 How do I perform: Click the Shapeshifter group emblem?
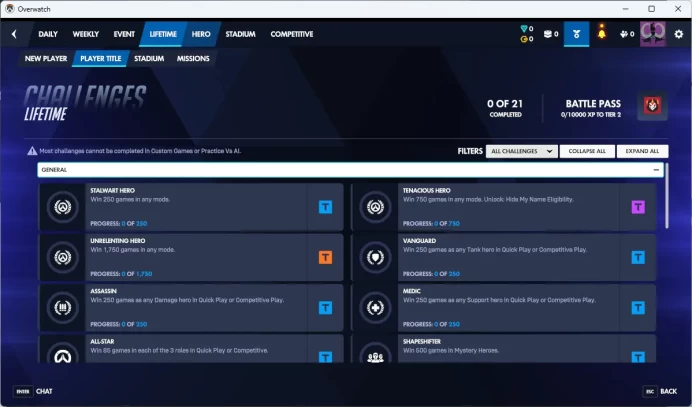pyautogui.click(x=375, y=355)
